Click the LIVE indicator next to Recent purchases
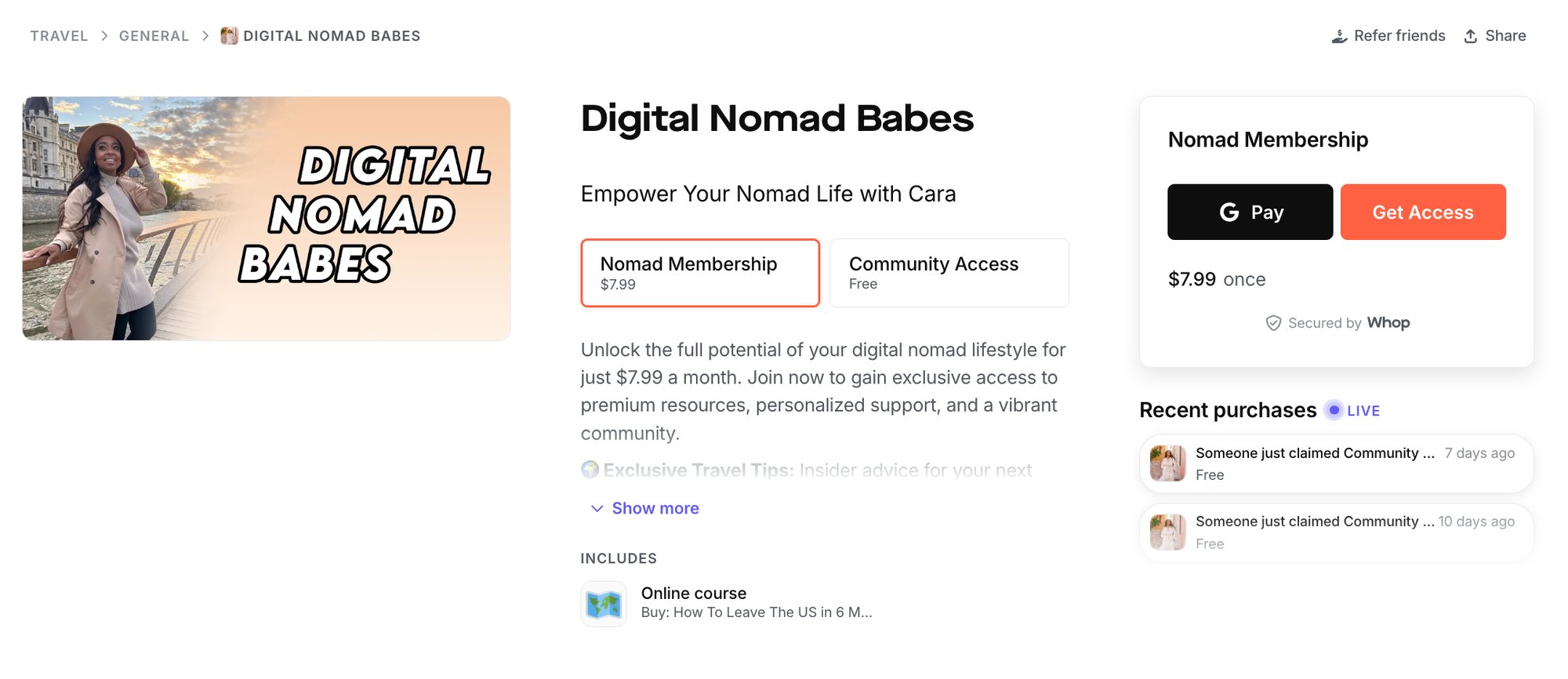 pos(1352,410)
